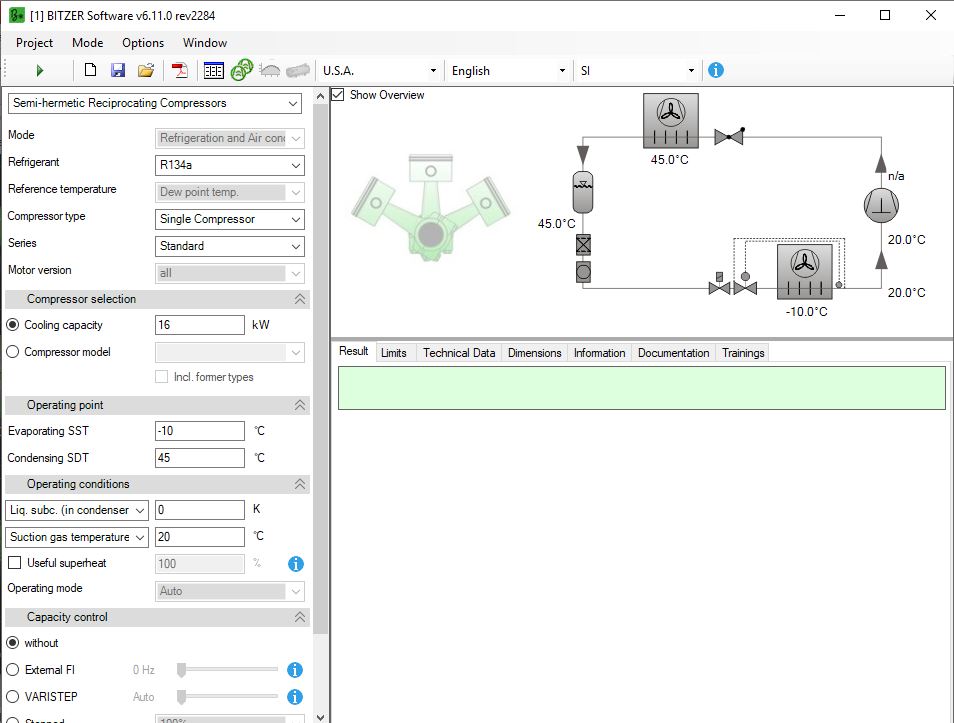Open the Compressor type dropdown
This screenshot has width=954, height=723.
click(230, 219)
